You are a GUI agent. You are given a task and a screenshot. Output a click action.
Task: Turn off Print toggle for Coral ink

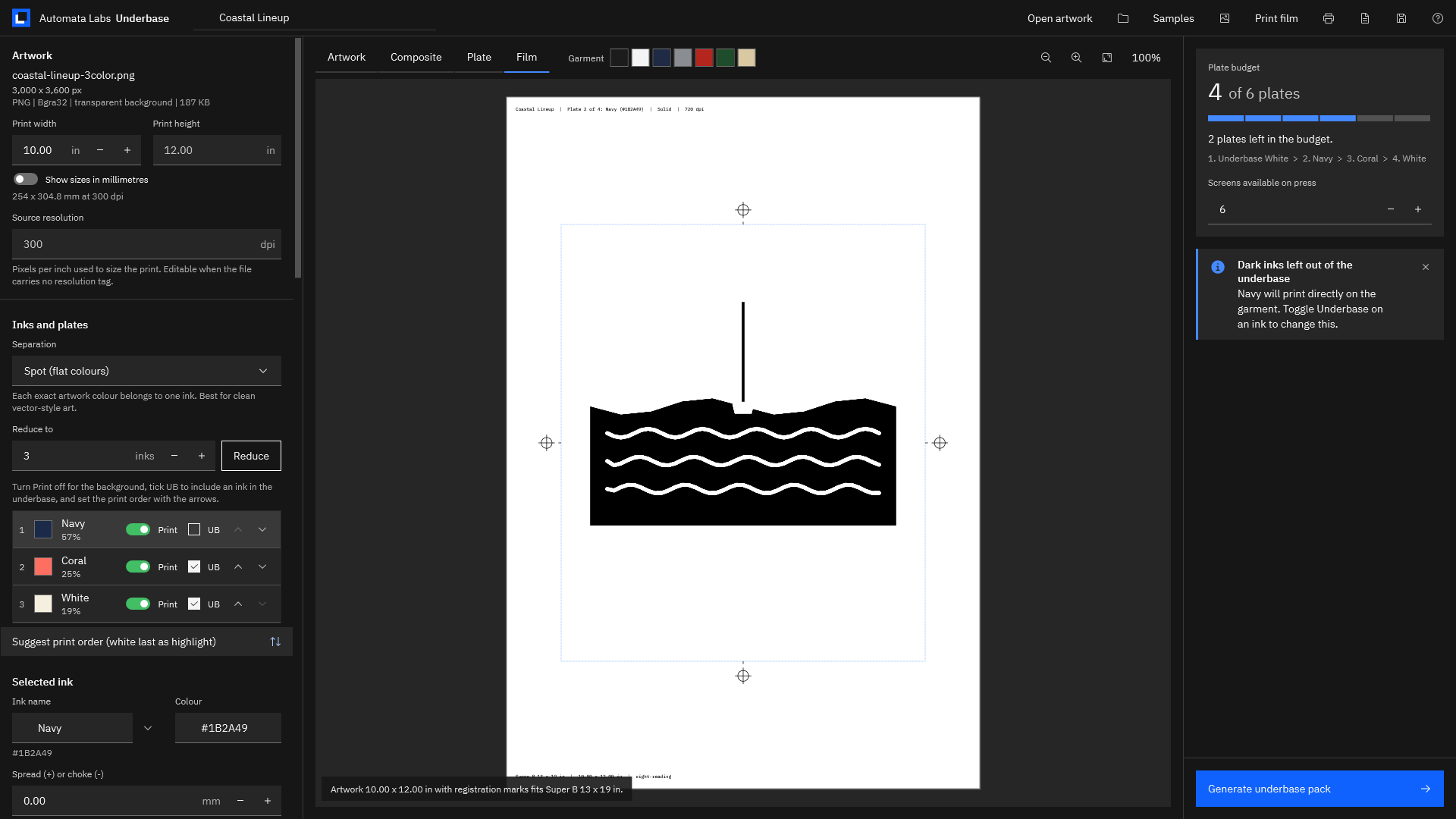click(138, 567)
